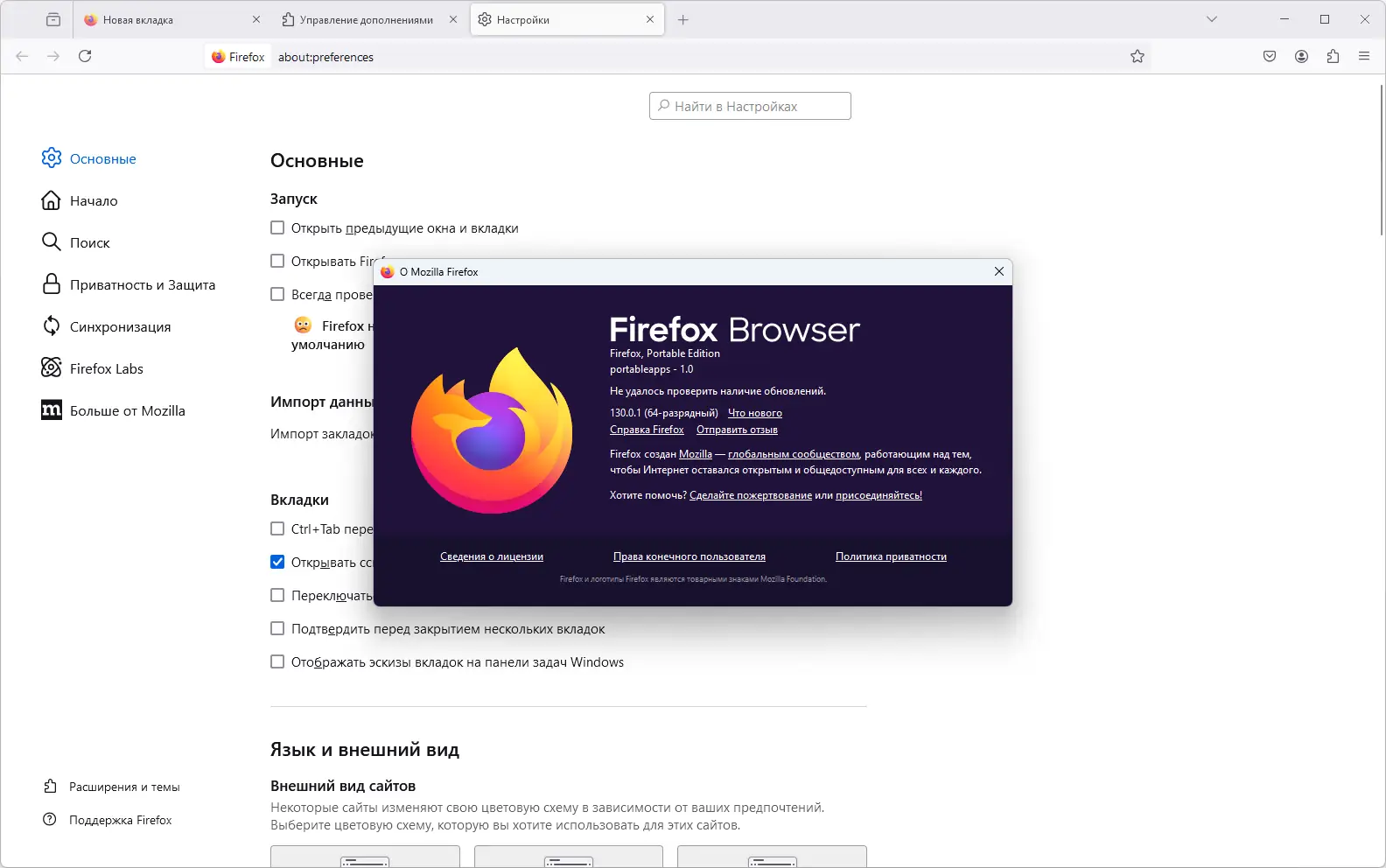Bookmark this page with the star icon
The height and width of the screenshot is (868, 1386).
(1137, 56)
